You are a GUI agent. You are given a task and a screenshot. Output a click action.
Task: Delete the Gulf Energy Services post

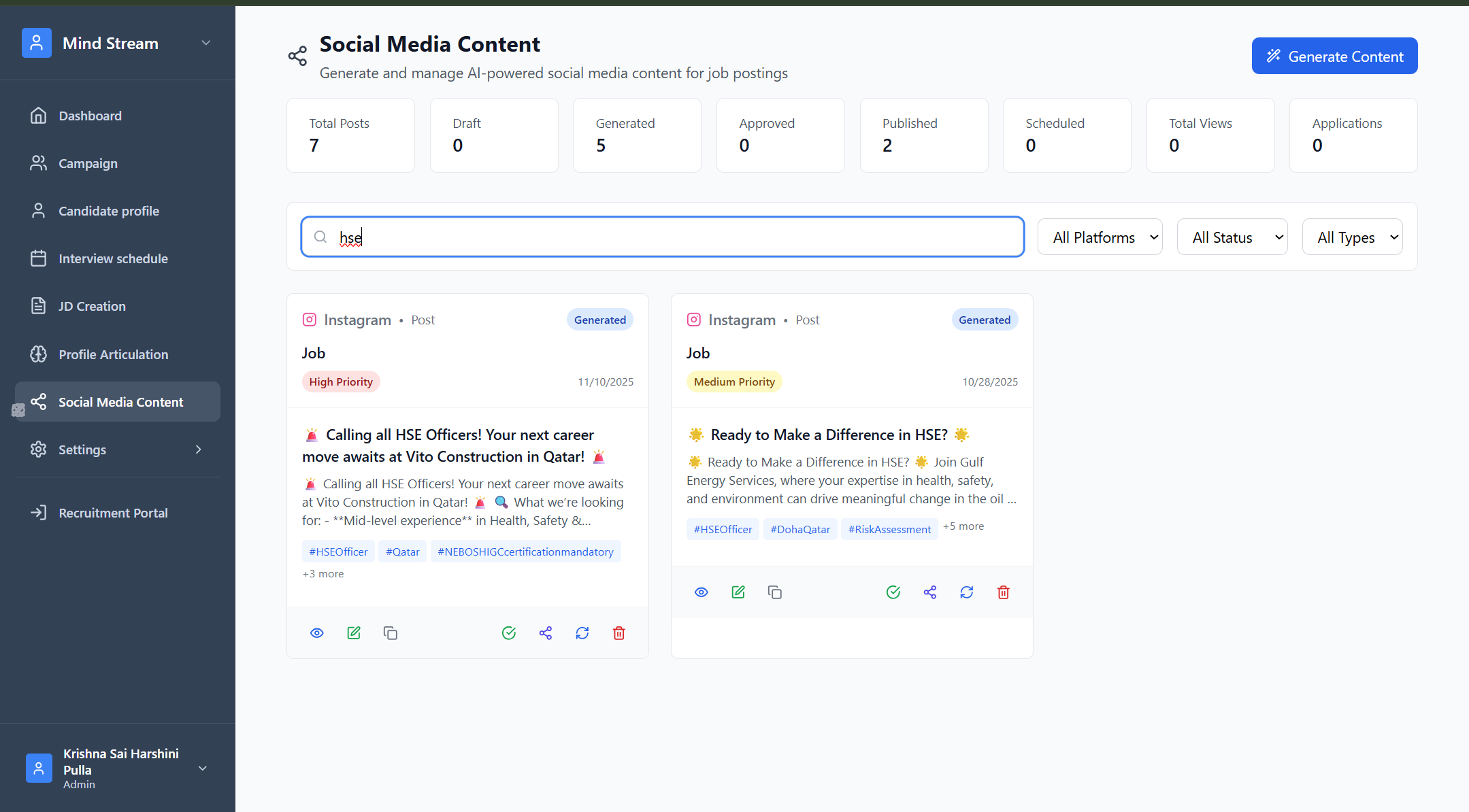[x=1003, y=592]
